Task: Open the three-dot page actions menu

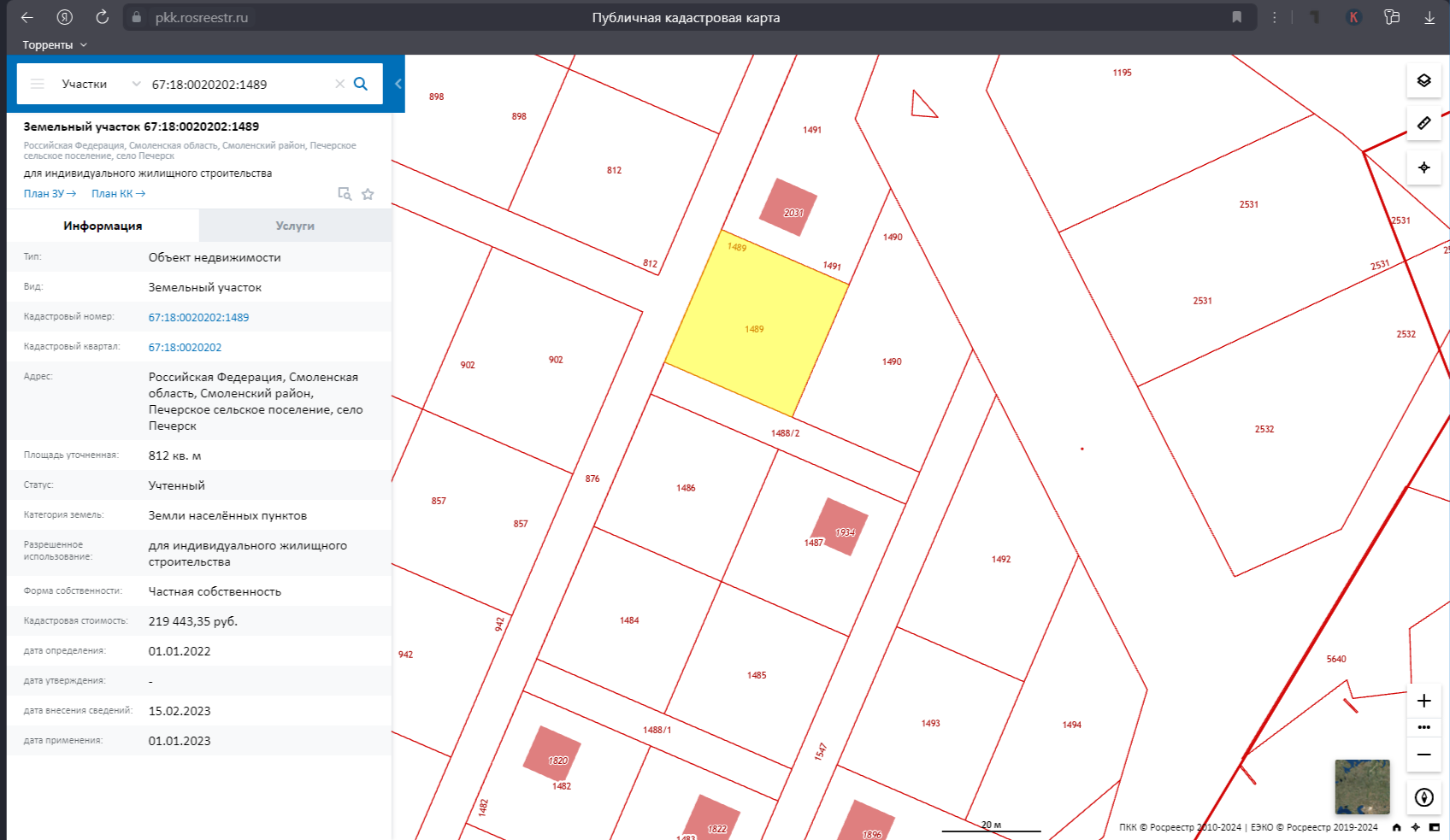Action: [1275, 17]
